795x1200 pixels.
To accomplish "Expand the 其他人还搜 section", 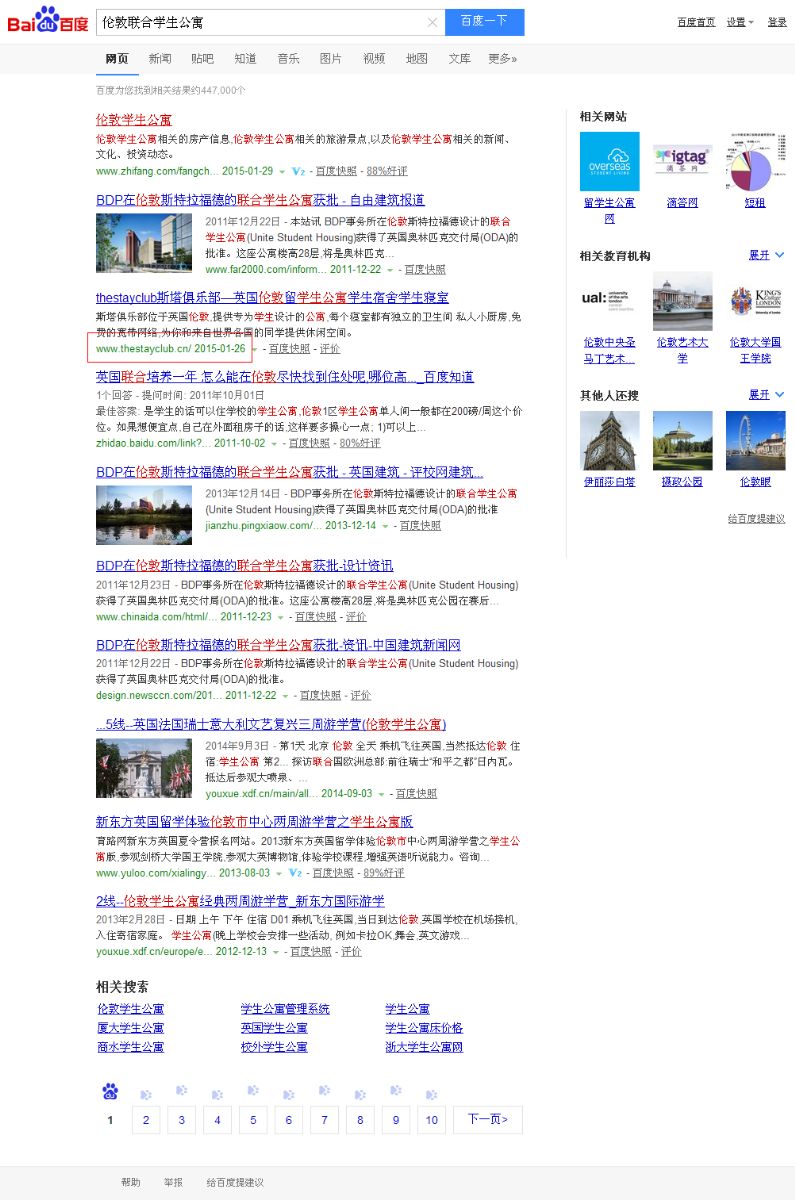I will pos(767,394).
